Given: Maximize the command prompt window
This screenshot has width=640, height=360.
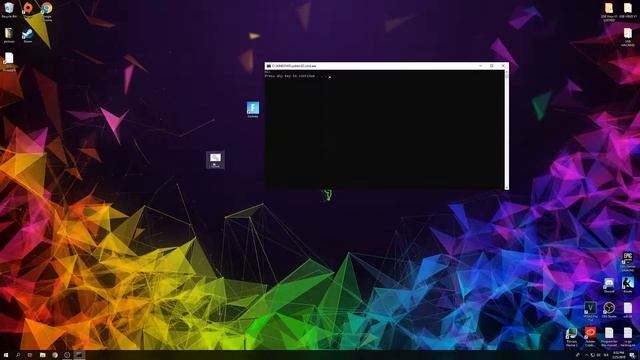Looking at the screenshot, I should click(492, 65).
